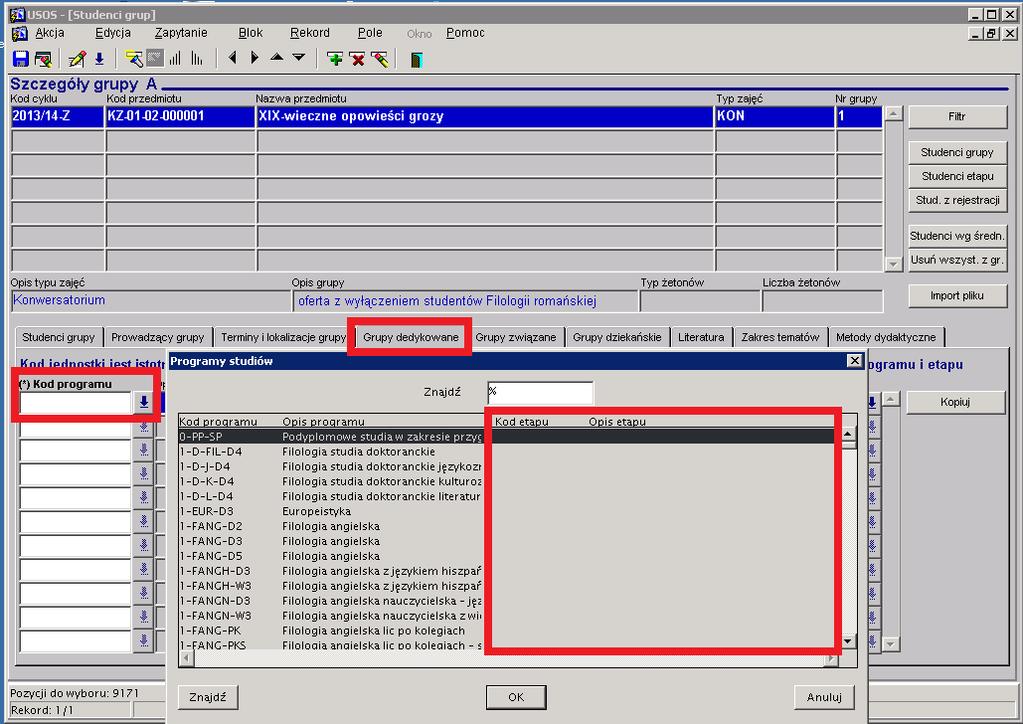Viewport: 1023px width, 724px height.
Task: Select the 1-EUR-D3 Europeistyka row
Action: pos(506,511)
